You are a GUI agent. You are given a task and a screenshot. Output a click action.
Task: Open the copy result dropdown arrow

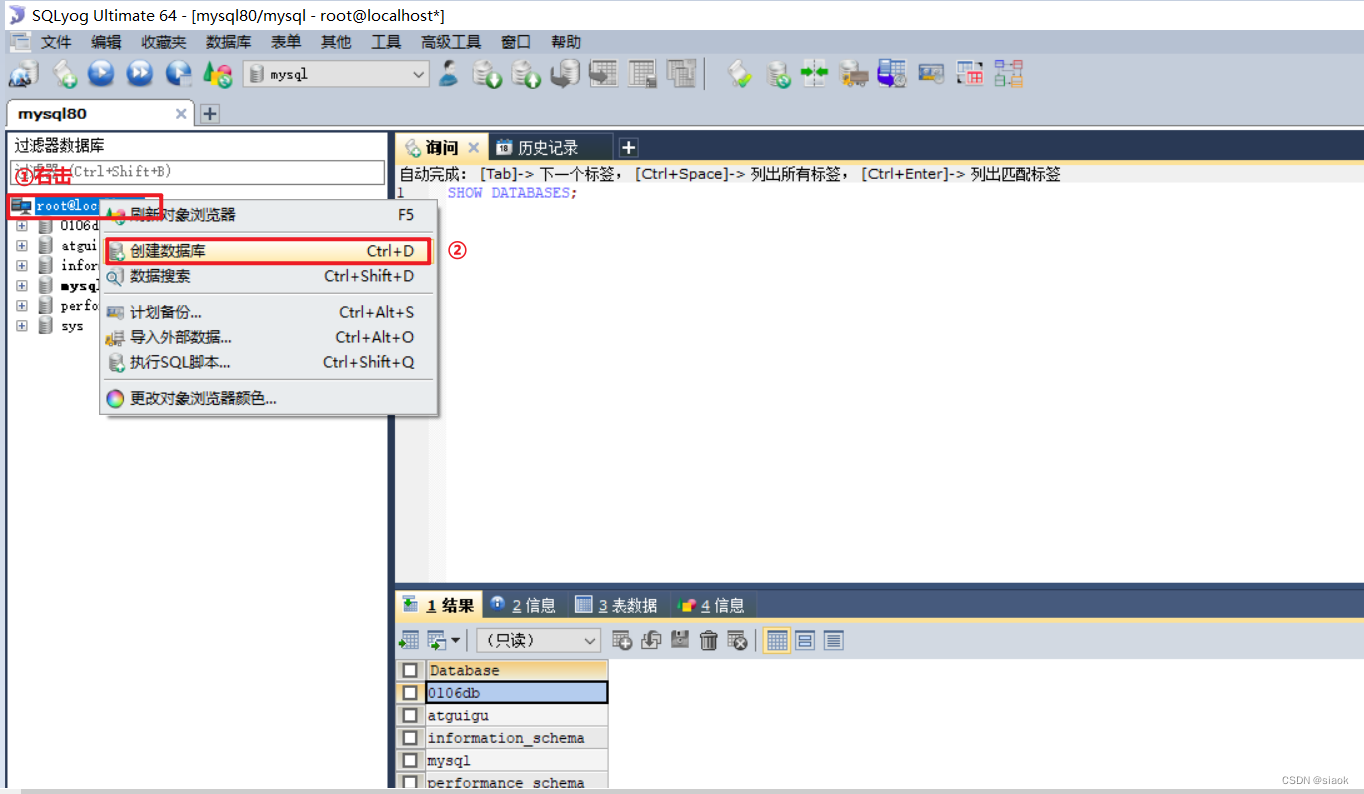tap(456, 640)
